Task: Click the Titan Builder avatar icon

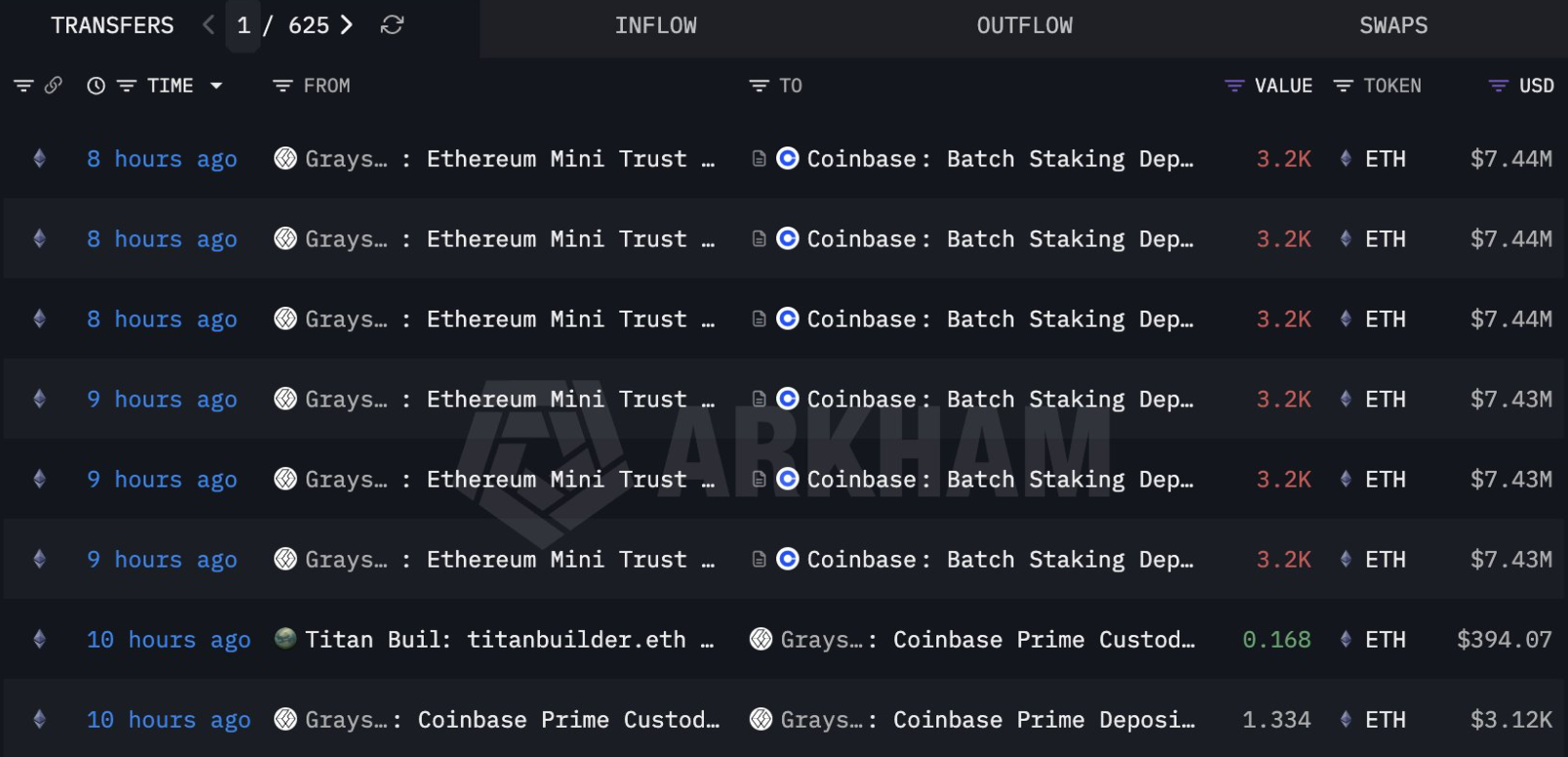Action: coord(285,639)
